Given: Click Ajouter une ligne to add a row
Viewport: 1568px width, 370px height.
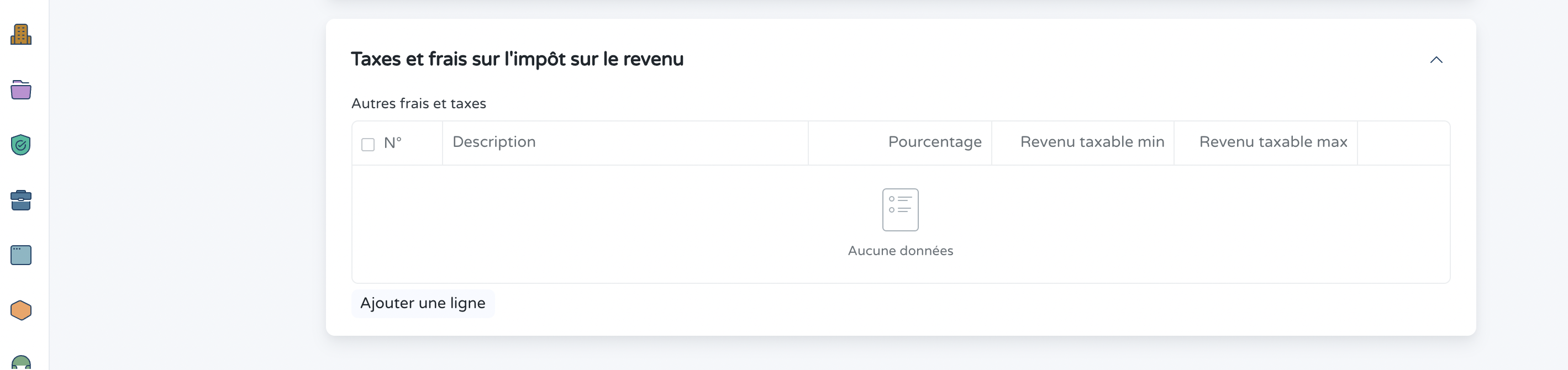Looking at the screenshot, I should click(x=423, y=303).
